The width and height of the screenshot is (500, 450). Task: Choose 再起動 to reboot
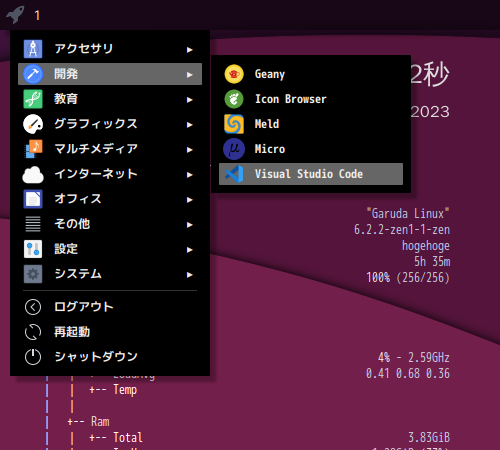[110, 332]
